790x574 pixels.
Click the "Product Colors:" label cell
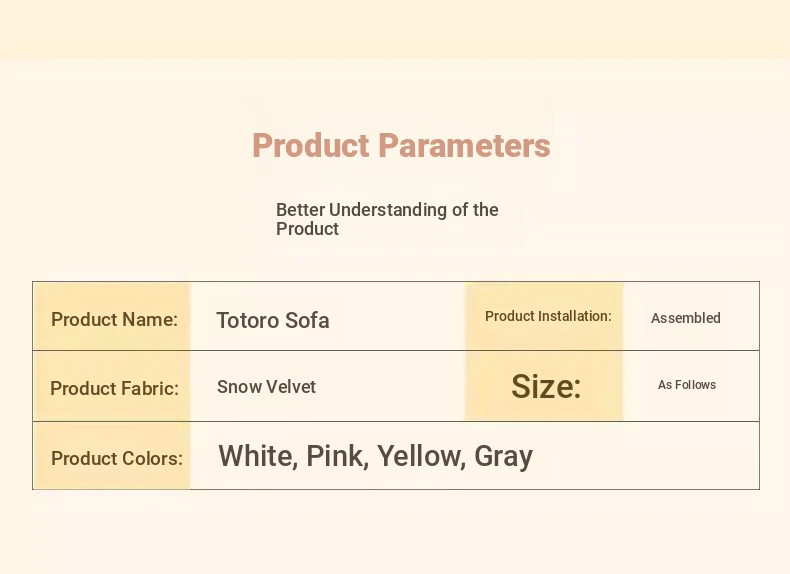116,458
